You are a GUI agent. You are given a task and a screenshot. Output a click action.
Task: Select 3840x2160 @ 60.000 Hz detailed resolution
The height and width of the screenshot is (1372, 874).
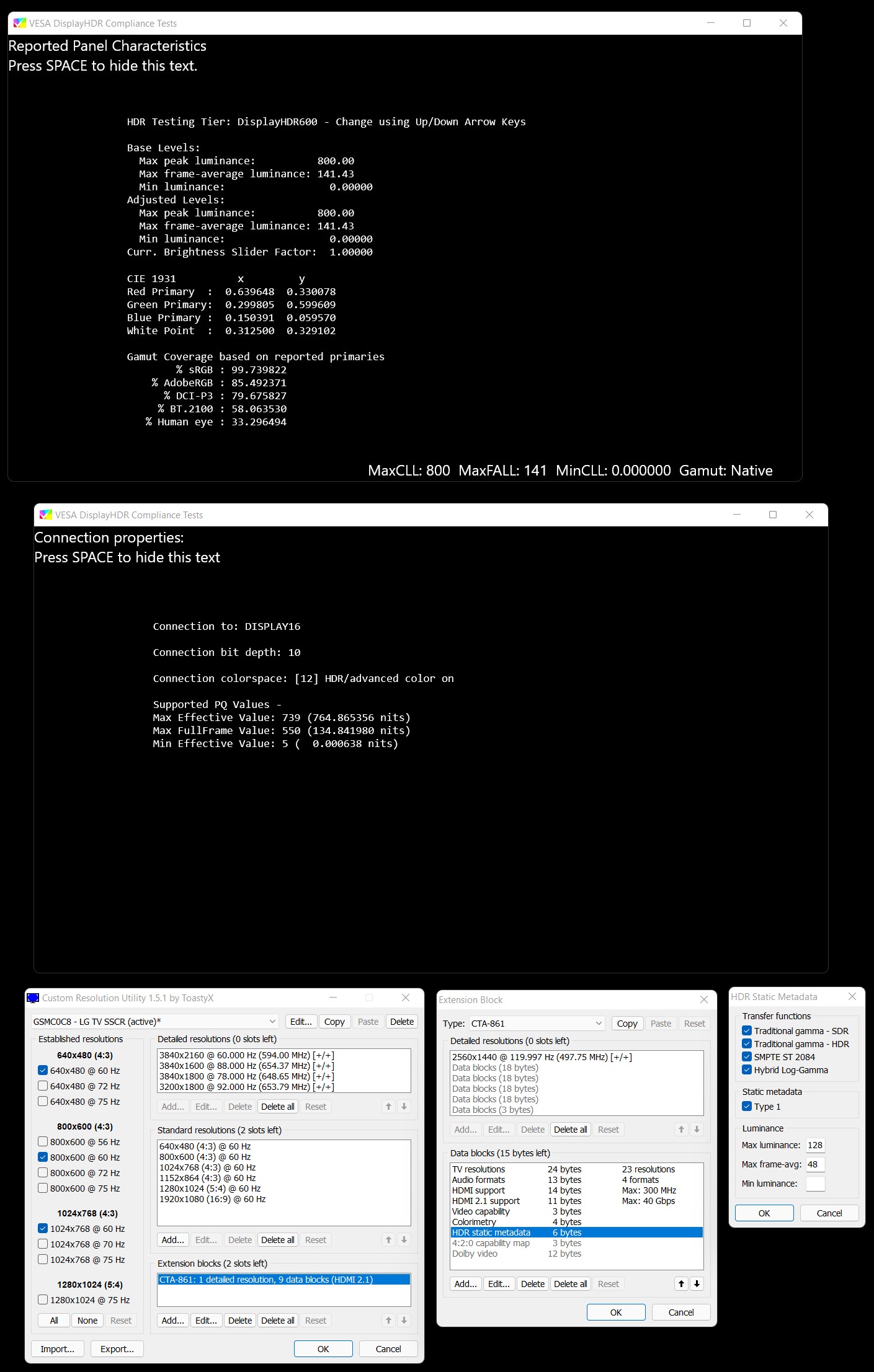tap(284, 1055)
